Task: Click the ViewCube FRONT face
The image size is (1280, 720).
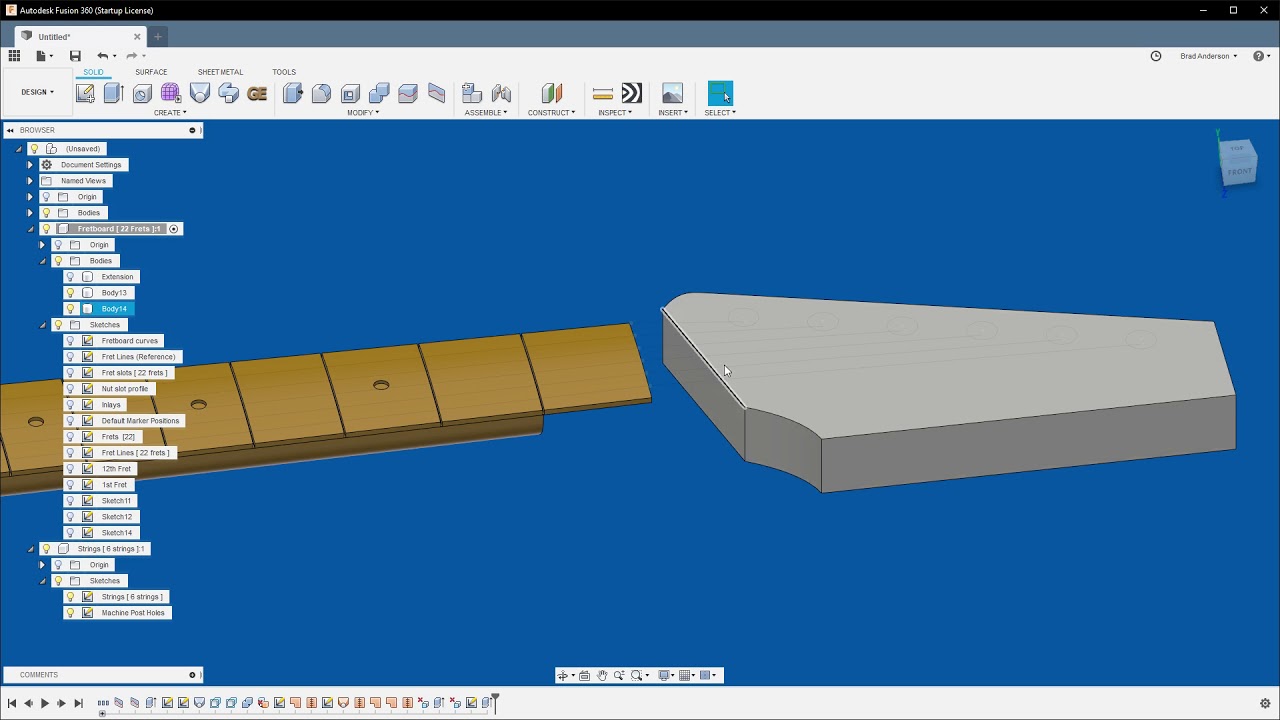Action: [x=1239, y=172]
